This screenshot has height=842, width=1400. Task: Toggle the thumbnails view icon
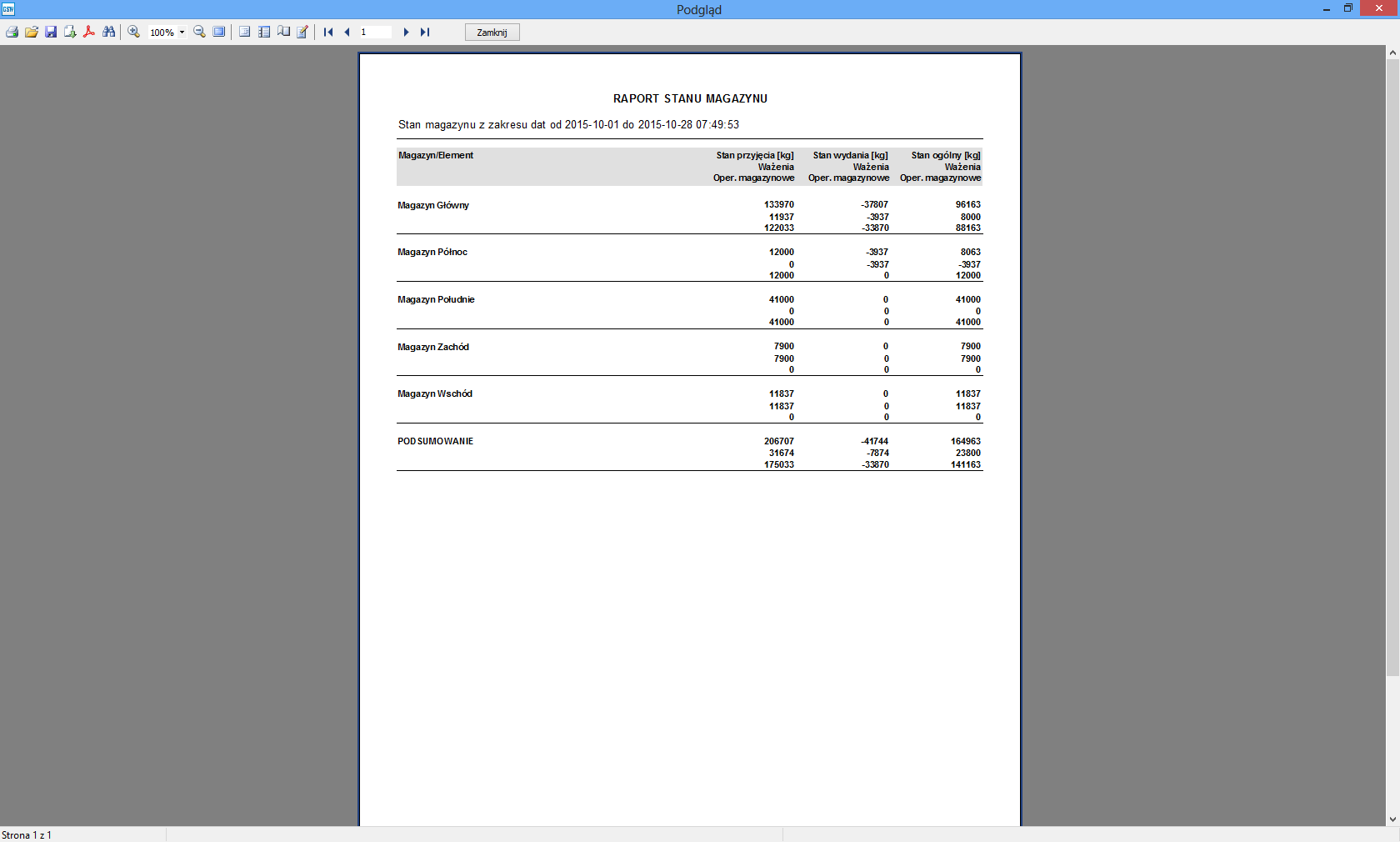coord(264,33)
